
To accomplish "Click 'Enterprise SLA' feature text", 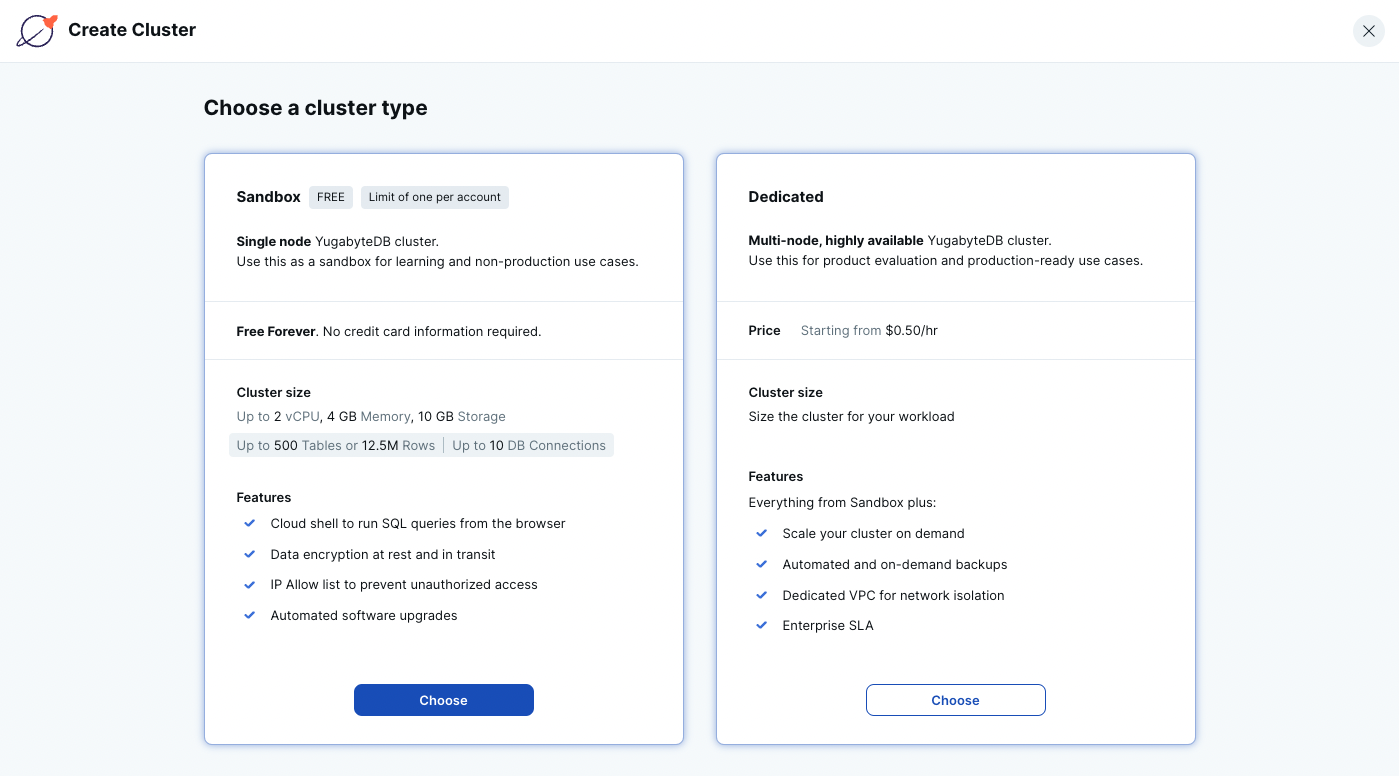I will coord(828,625).
